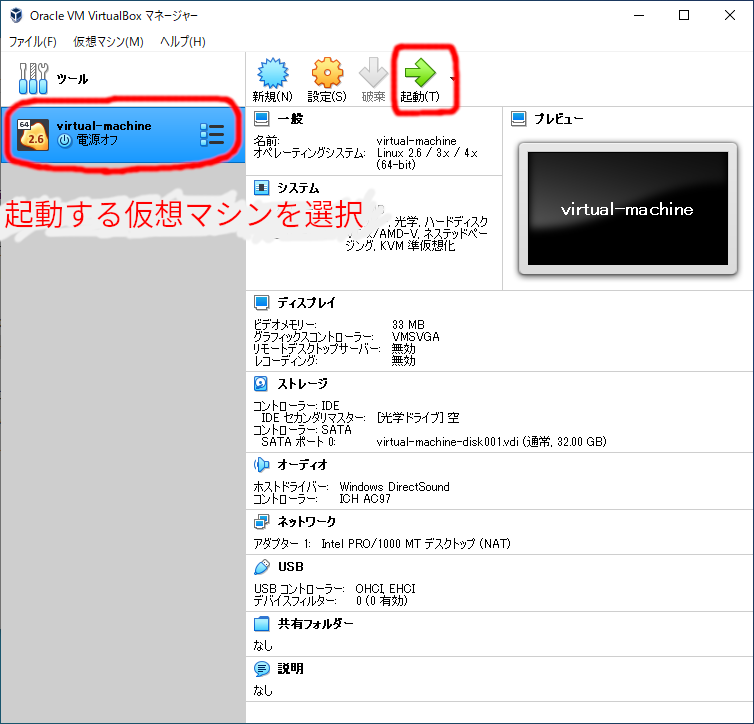This screenshot has height=724, width=754.
Task: Open the ストレージ section header
Action: 302,384
